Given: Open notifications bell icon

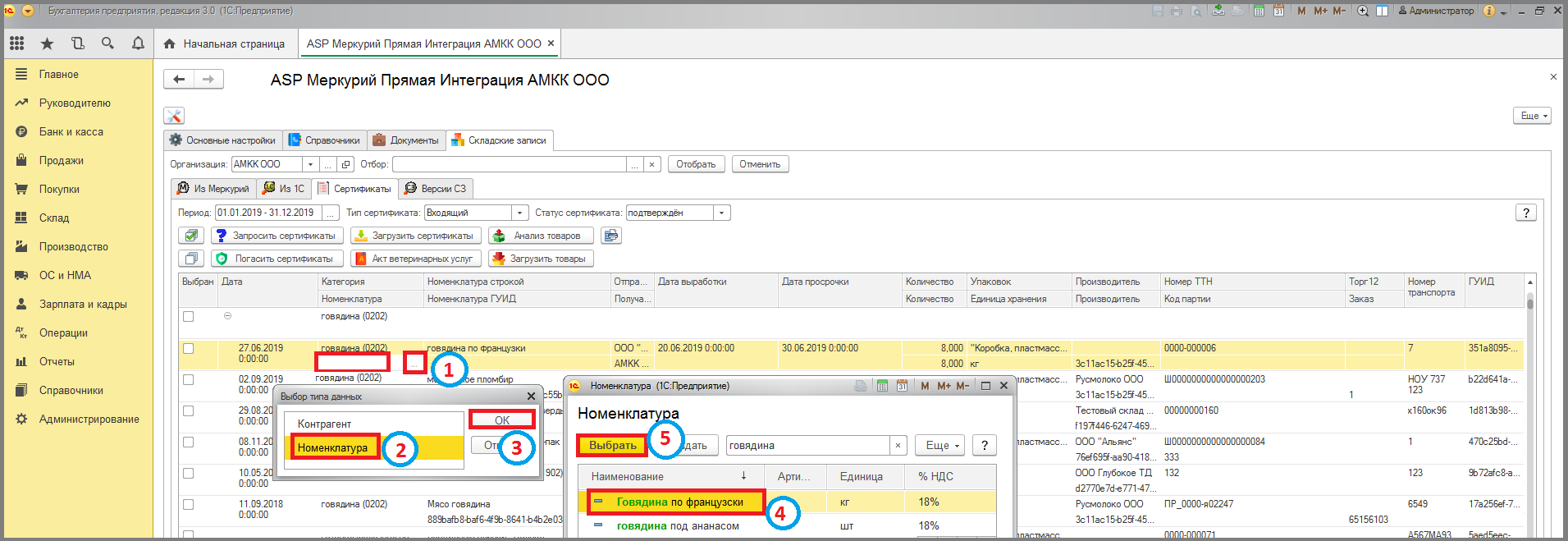Looking at the screenshot, I should 138,44.
